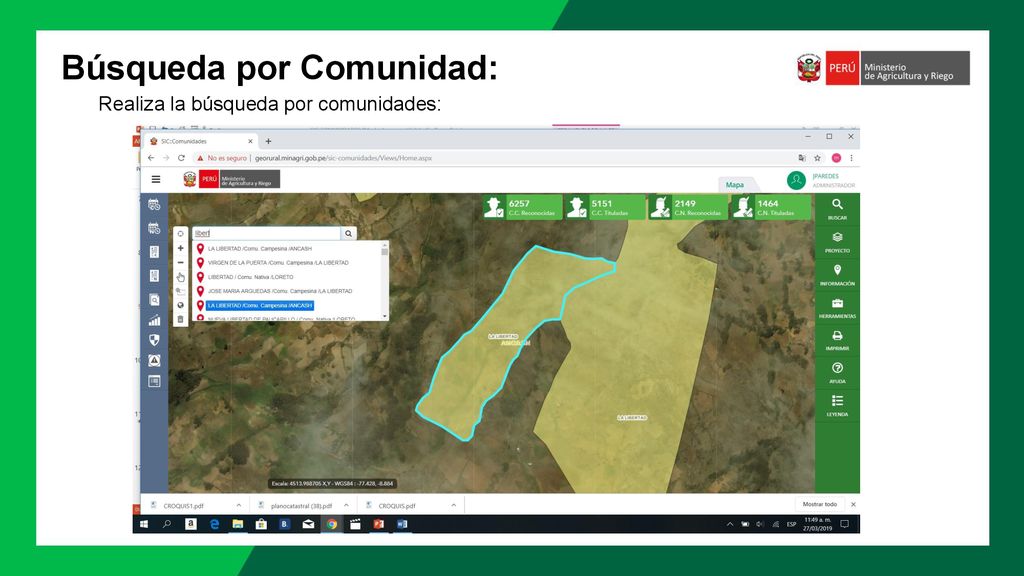Click the 2149 C.N. Reconocidas counter

pyautogui.click(x=688, y=207)
